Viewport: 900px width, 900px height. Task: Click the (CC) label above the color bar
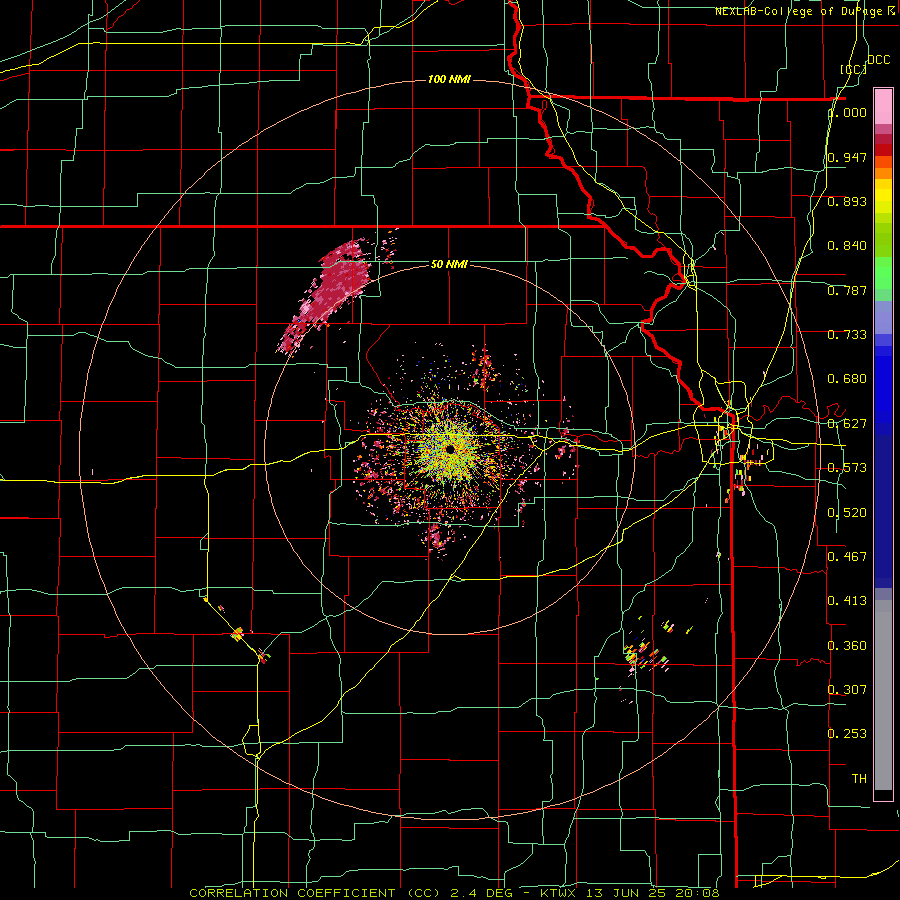click(x=854, y=69)
